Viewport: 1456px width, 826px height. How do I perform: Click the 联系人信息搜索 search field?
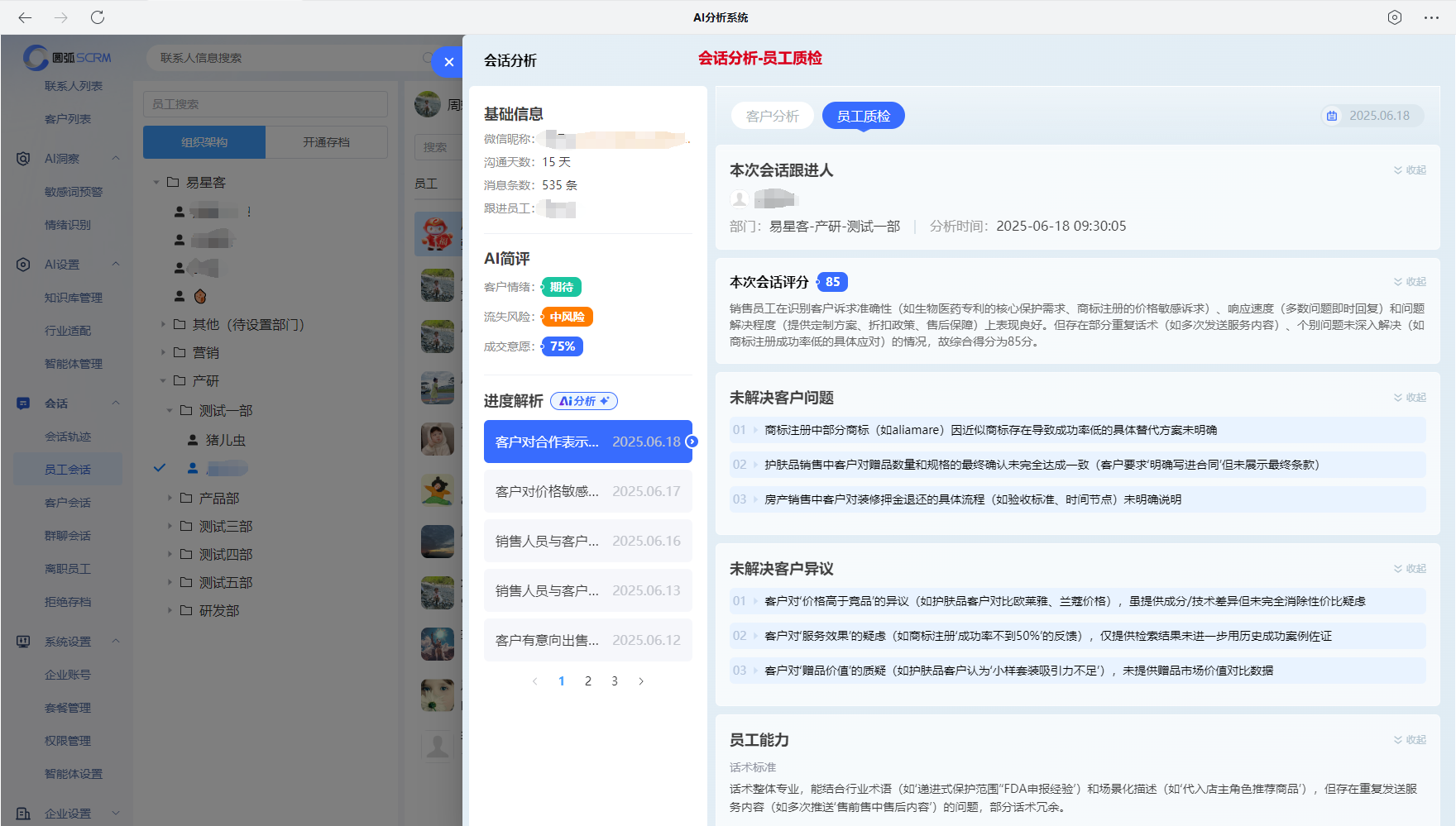pyautogui.click(x=290, y=58)
